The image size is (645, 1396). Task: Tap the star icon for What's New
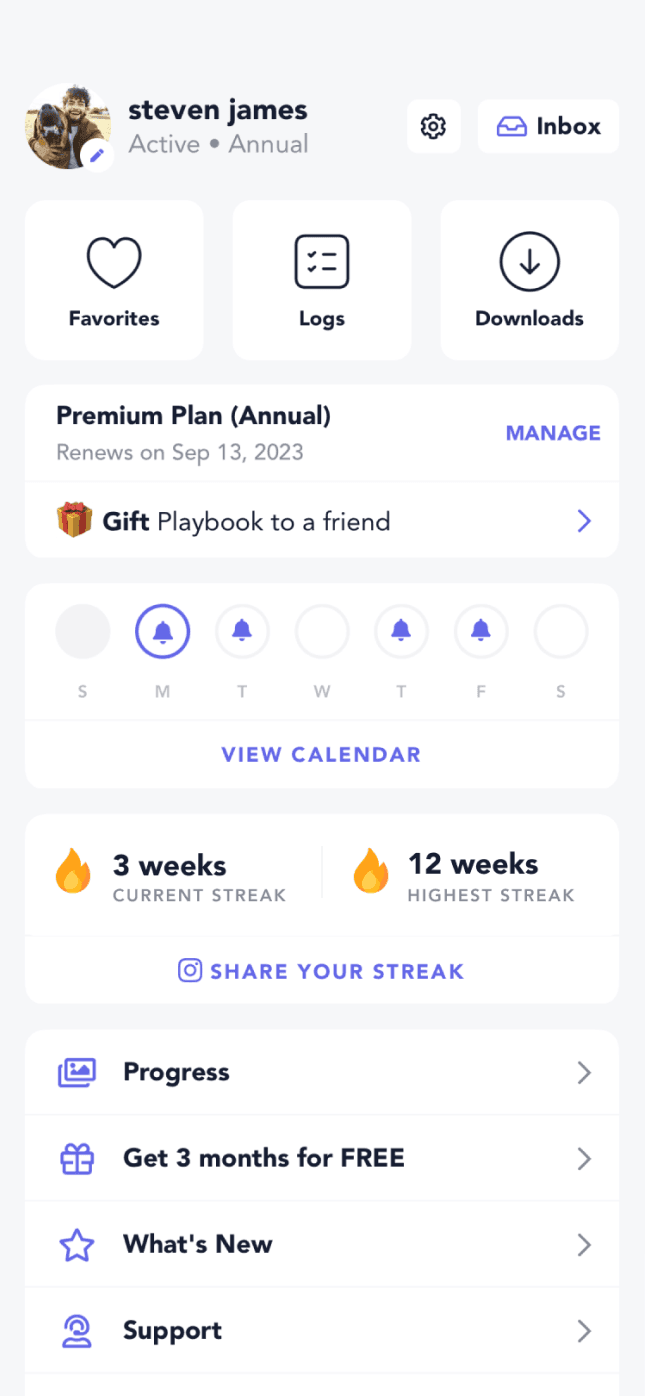[x=77, y=1245]
